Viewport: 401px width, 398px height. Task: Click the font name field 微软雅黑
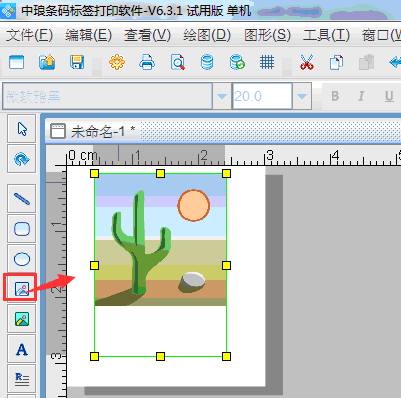[107, 96]
